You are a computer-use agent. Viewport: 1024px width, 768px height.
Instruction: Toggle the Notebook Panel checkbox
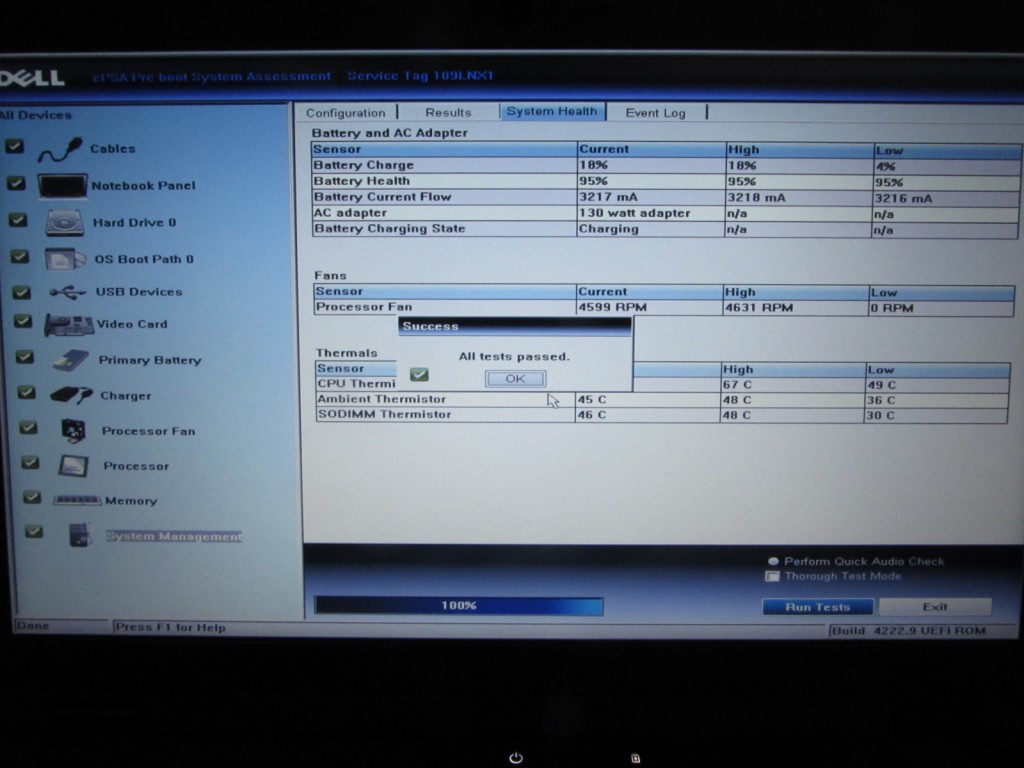(16, 184)
